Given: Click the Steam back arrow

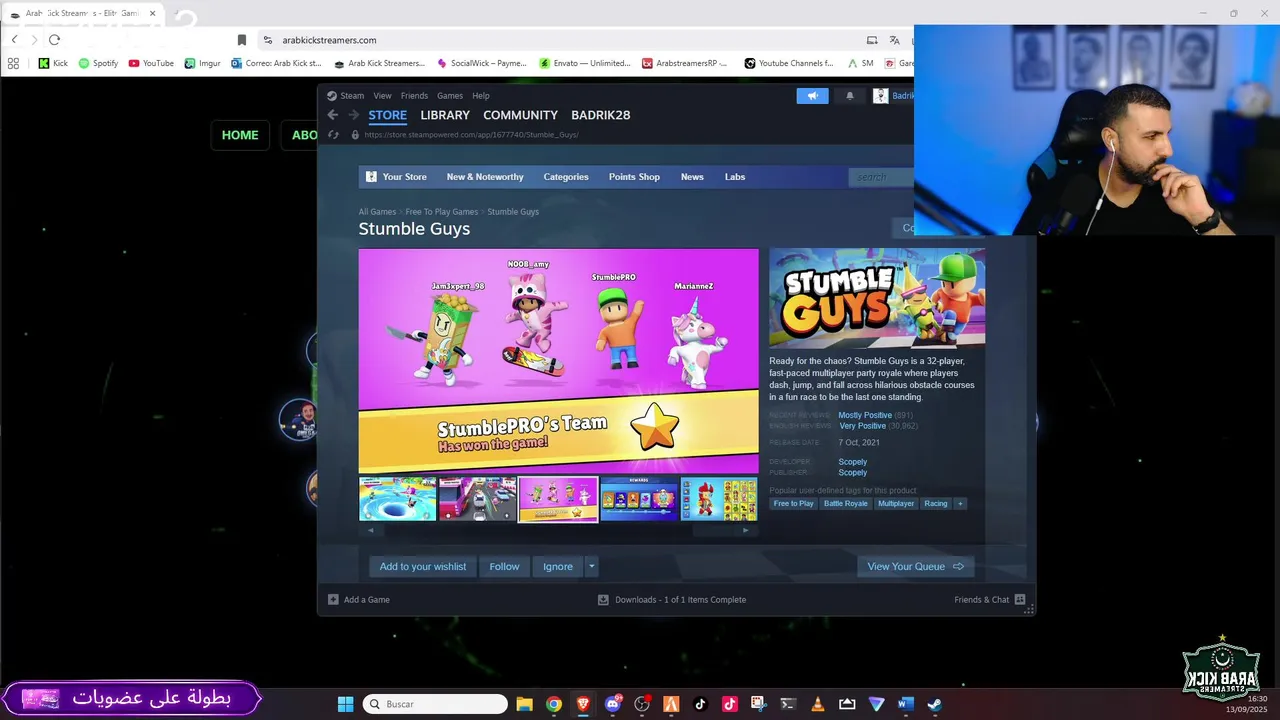Looking at the screenshot, I should pyautogui.click(x=333, y=115).
